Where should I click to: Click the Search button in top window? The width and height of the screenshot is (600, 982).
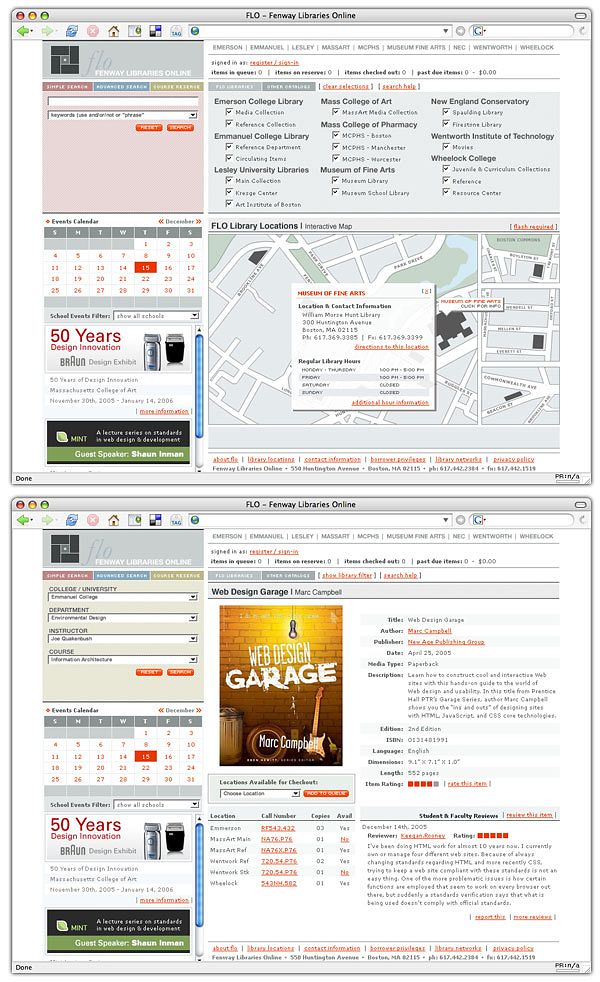pos(180,128)
